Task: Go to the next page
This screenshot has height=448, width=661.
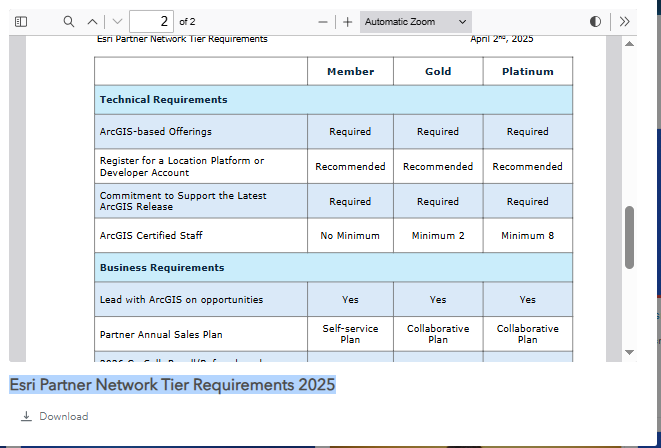Action: click(x=118, y=21)
